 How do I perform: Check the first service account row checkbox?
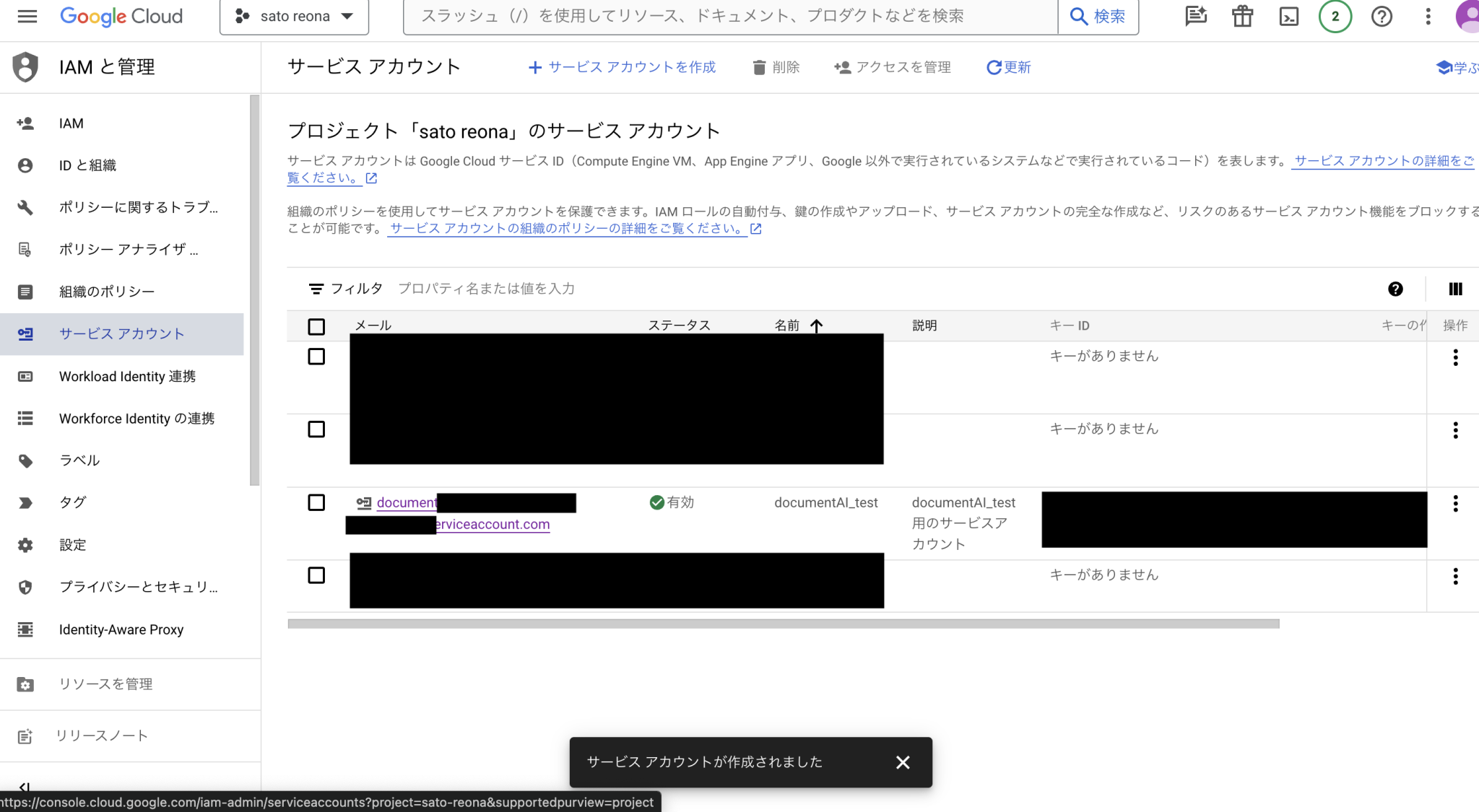(x=317, y=356)
